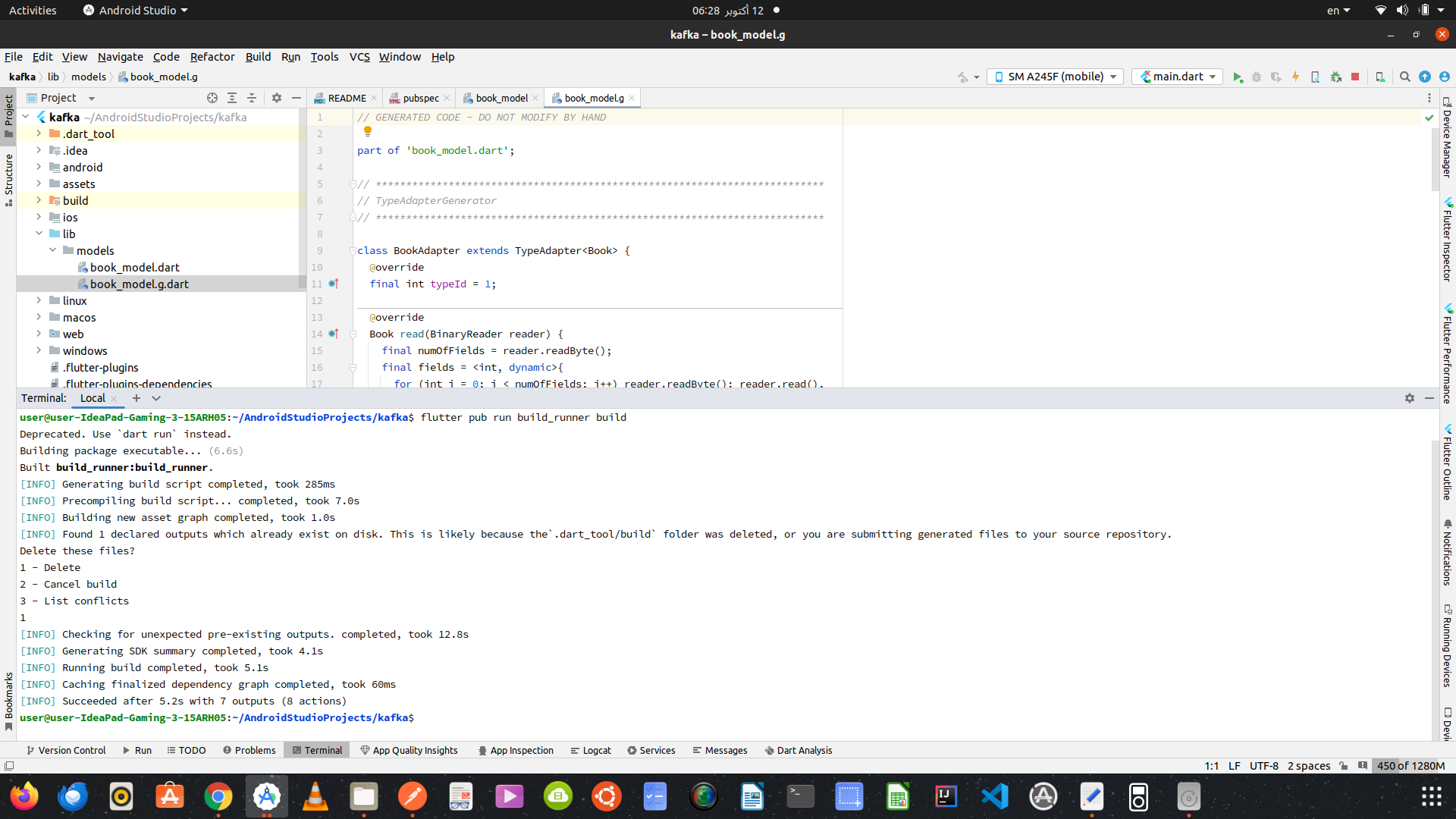
Task: Open Project panel gear options
Action: pyautogui.click(x=277, y=98)
